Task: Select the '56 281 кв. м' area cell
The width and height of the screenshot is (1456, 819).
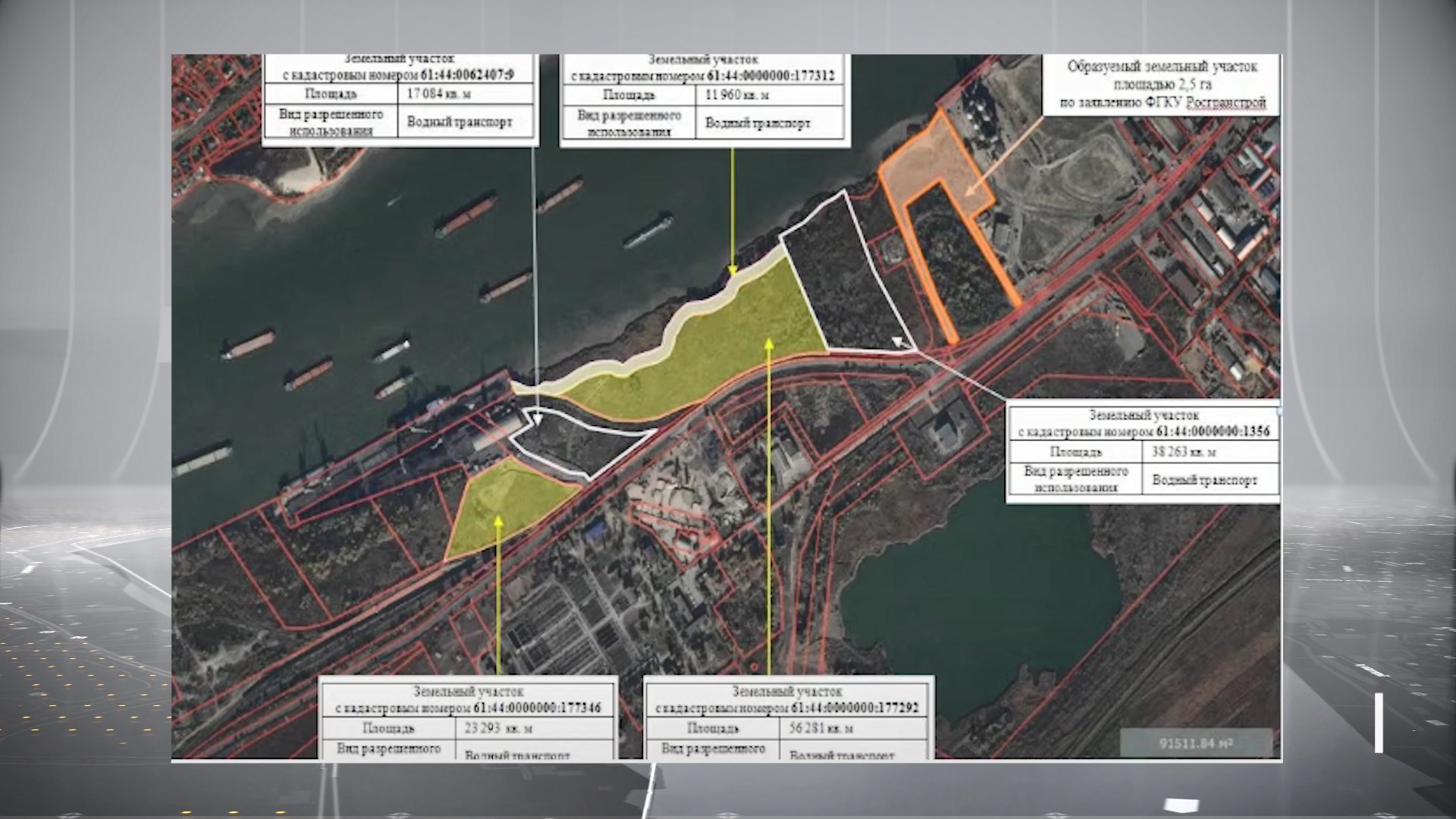Action: coord(855,728)
